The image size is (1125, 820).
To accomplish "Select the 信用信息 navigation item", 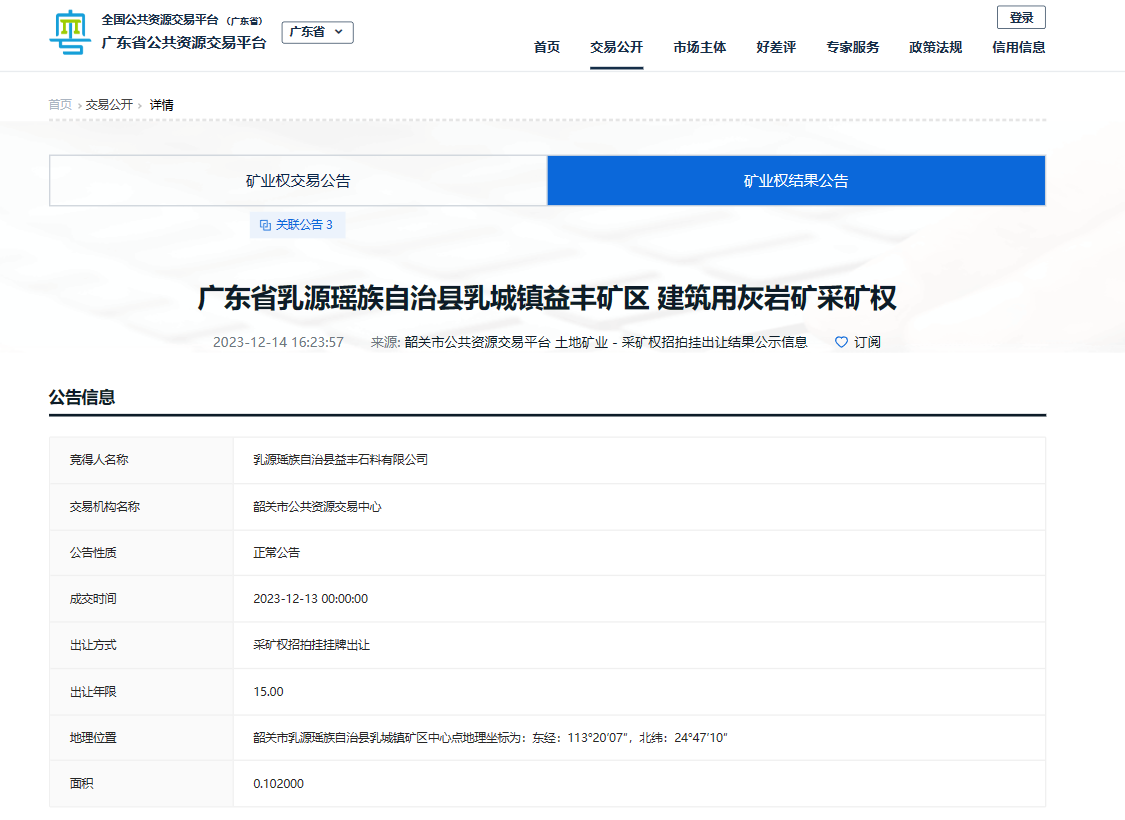I will pyautogui.click(x=1018, y=47).
